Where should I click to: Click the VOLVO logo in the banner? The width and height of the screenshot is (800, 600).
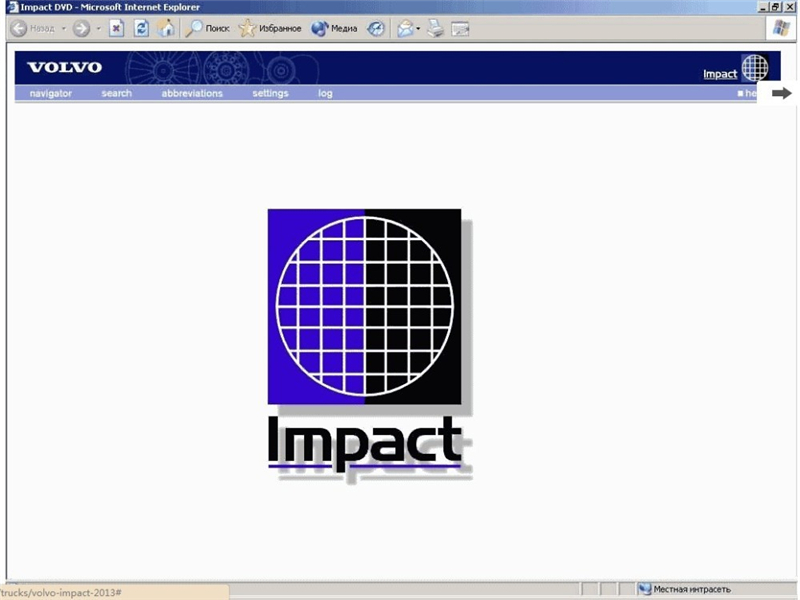[x=64, y=67]
